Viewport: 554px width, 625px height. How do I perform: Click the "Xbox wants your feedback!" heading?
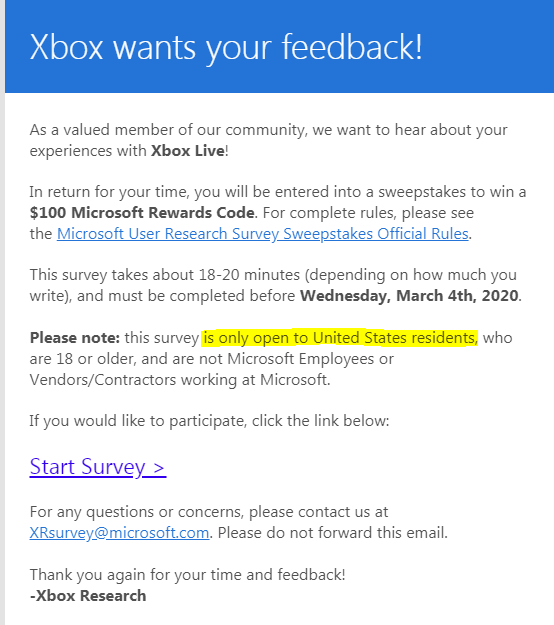226,47
